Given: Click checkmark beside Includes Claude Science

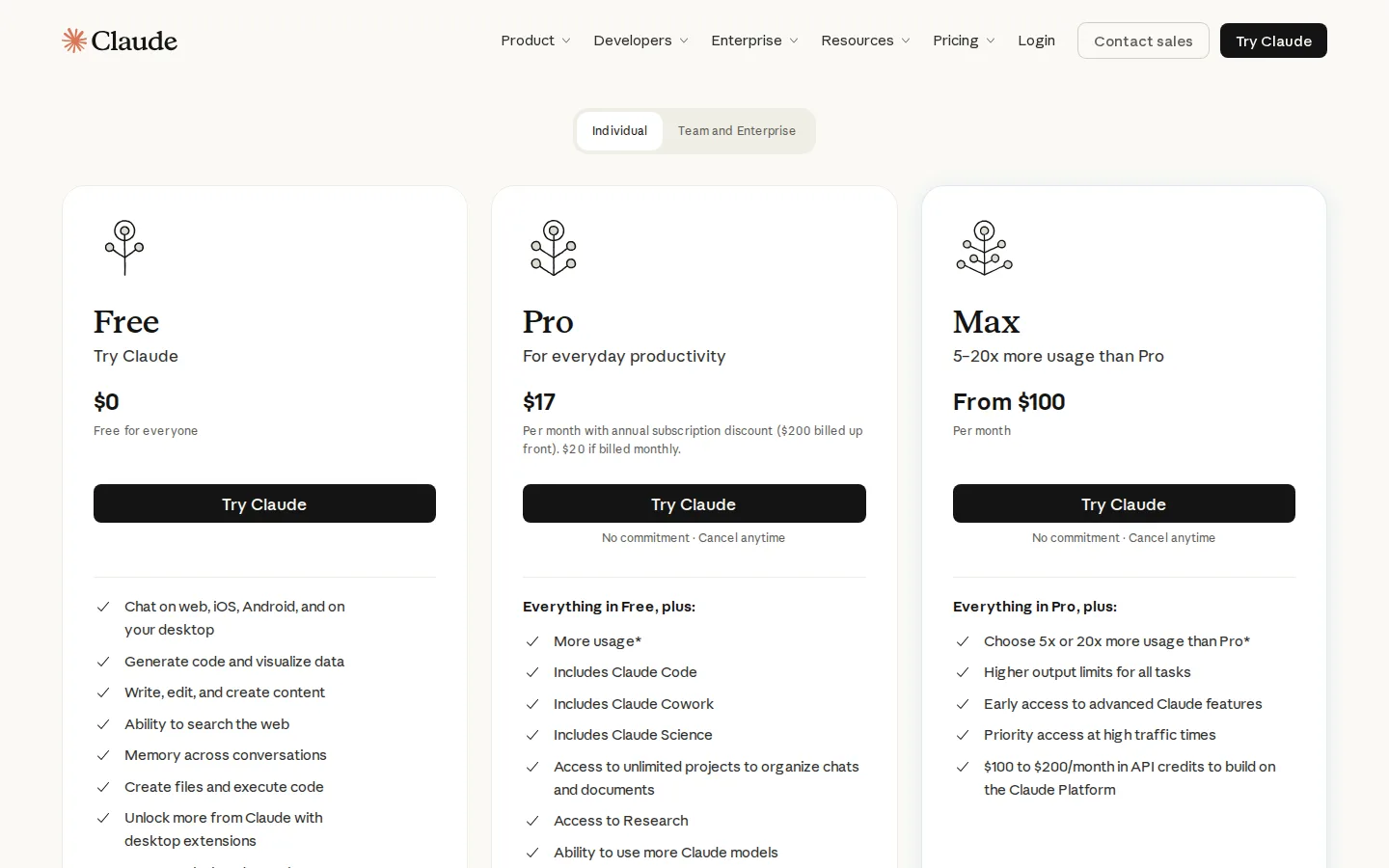Looking at the screenshot, I should click(x=532, y=735).
